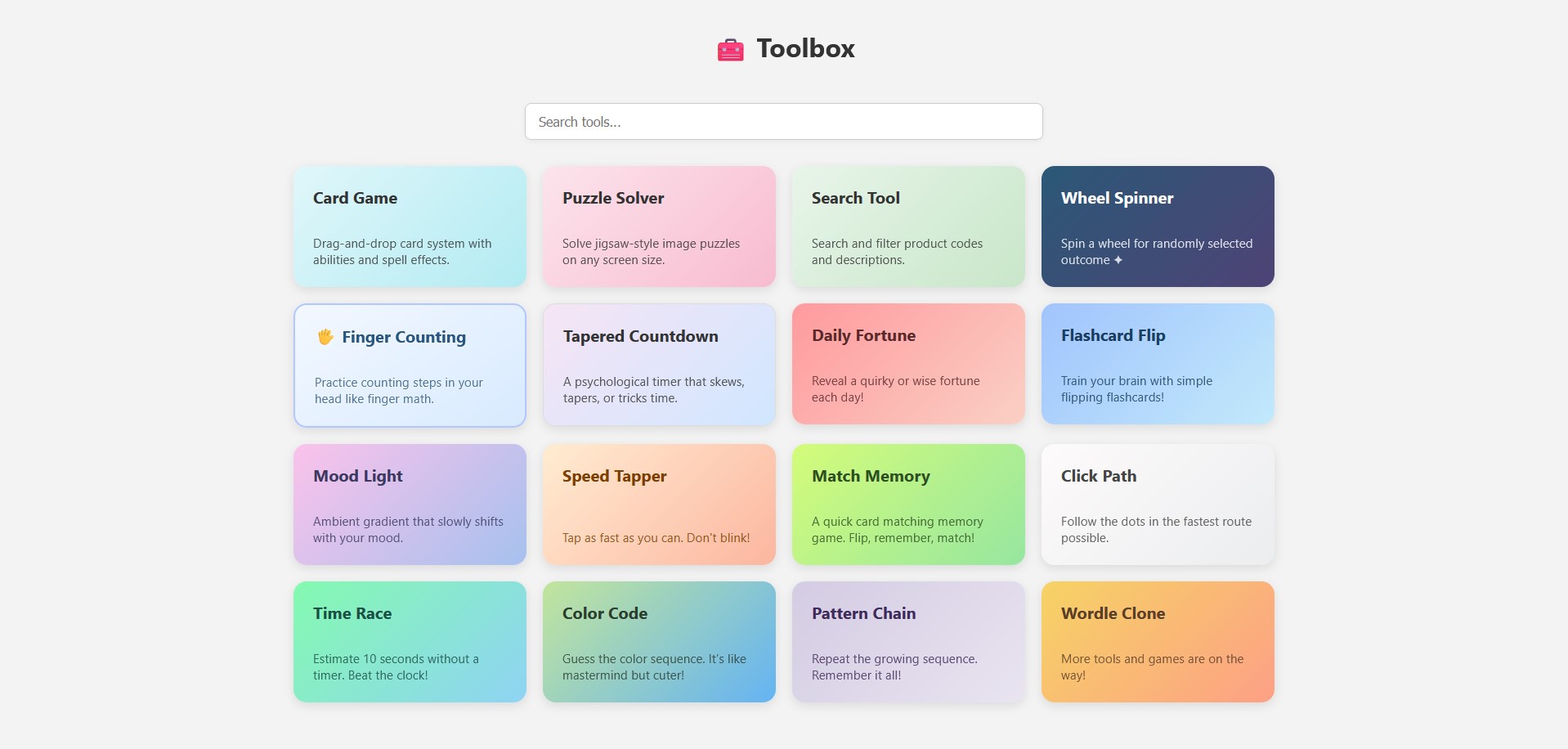Open Color Code guessing game
The width and height of the screenshot is (1568, 749).
coord(659,642)
